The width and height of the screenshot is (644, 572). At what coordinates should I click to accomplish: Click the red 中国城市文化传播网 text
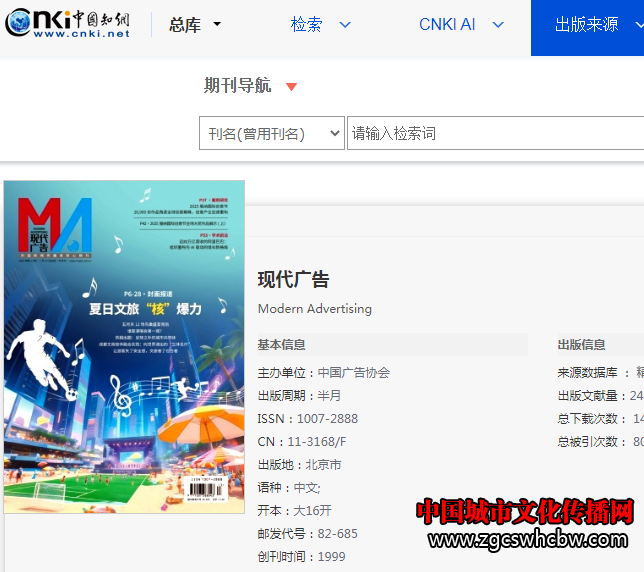pos(524,512)
